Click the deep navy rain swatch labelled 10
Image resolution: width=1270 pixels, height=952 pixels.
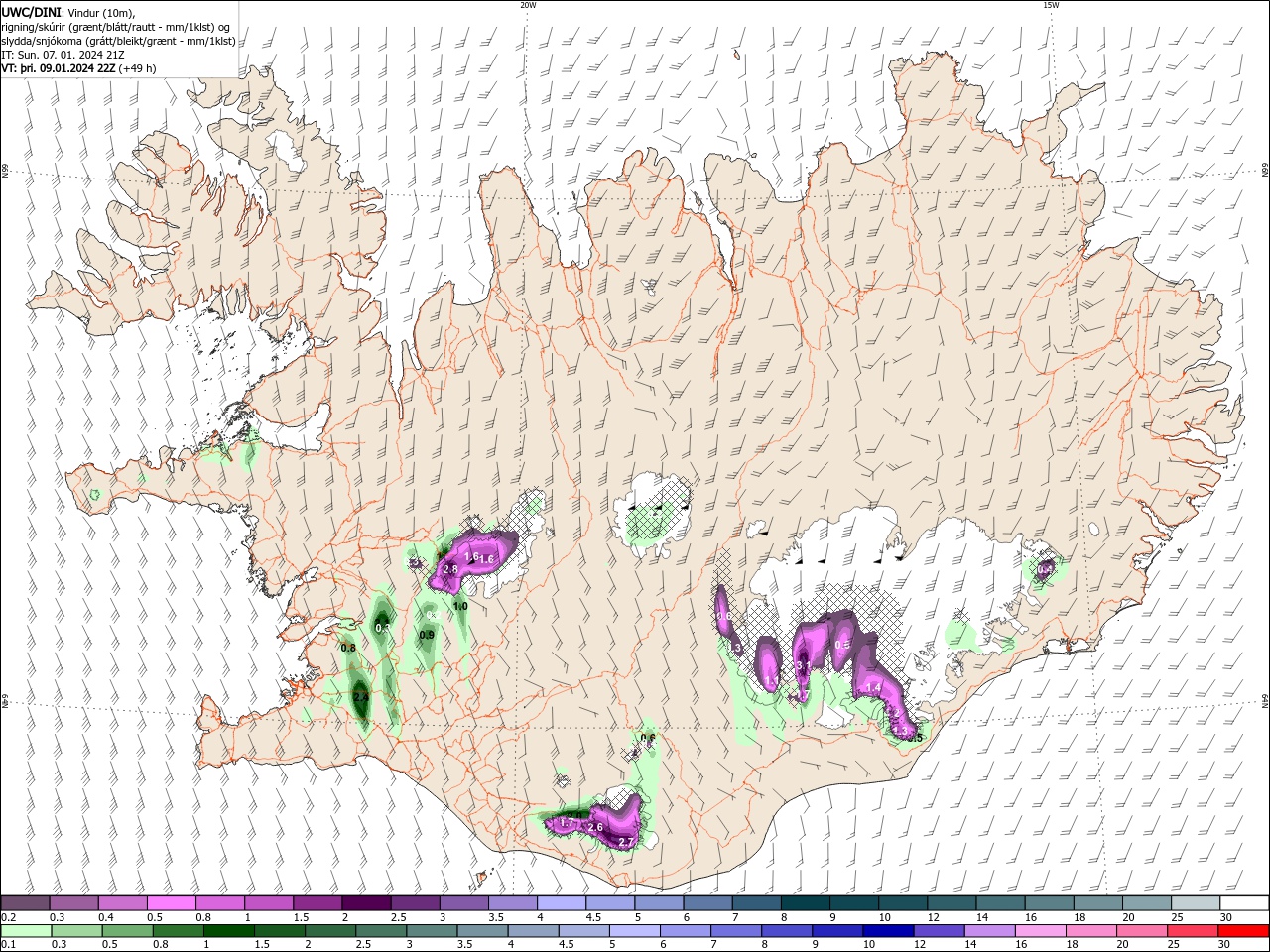pyautogui.click(x=888, y=931)
